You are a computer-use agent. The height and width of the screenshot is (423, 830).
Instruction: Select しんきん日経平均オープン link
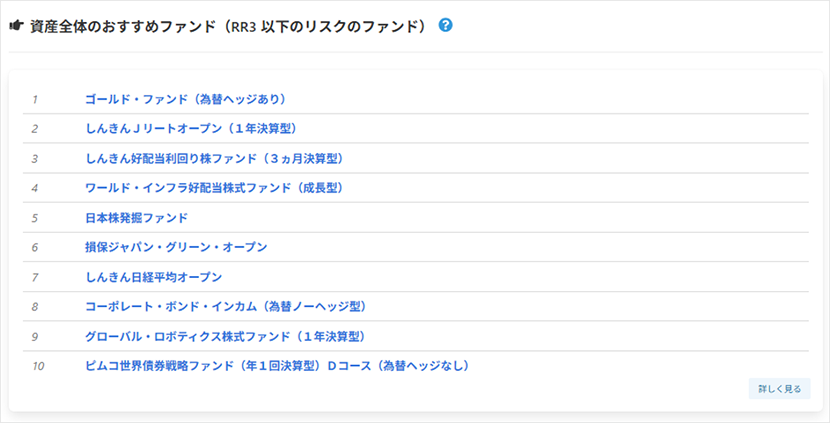tap(154, 276)
